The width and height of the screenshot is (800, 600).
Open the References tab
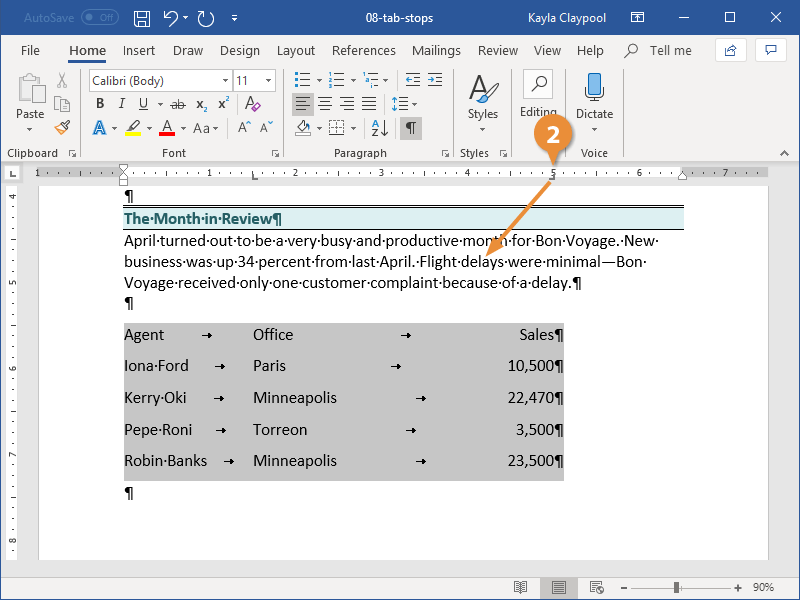(363, 51)
